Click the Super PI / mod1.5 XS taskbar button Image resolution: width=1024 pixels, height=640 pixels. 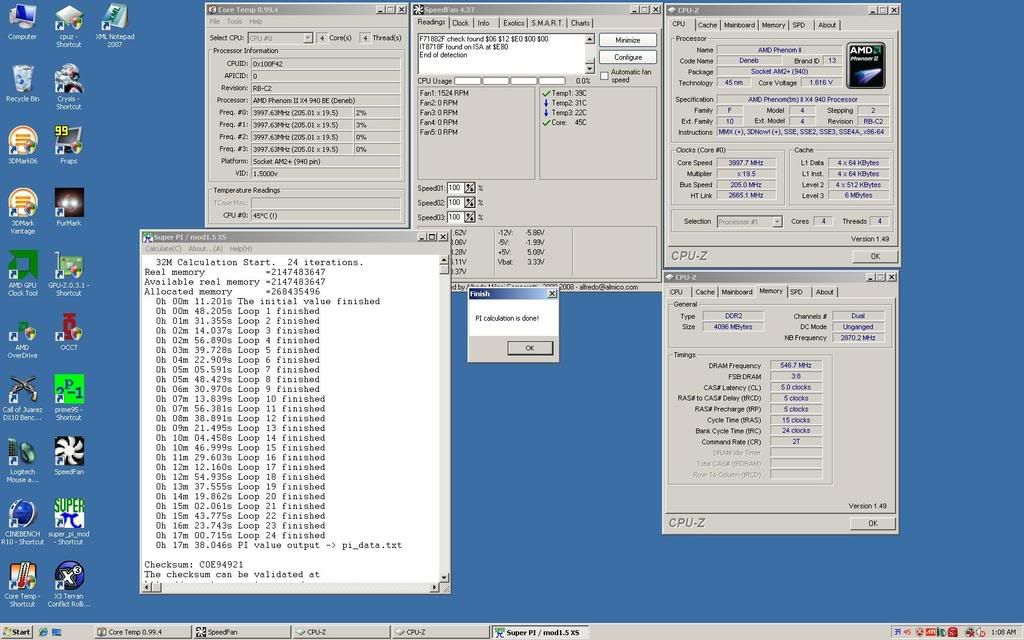coord(541,632)
